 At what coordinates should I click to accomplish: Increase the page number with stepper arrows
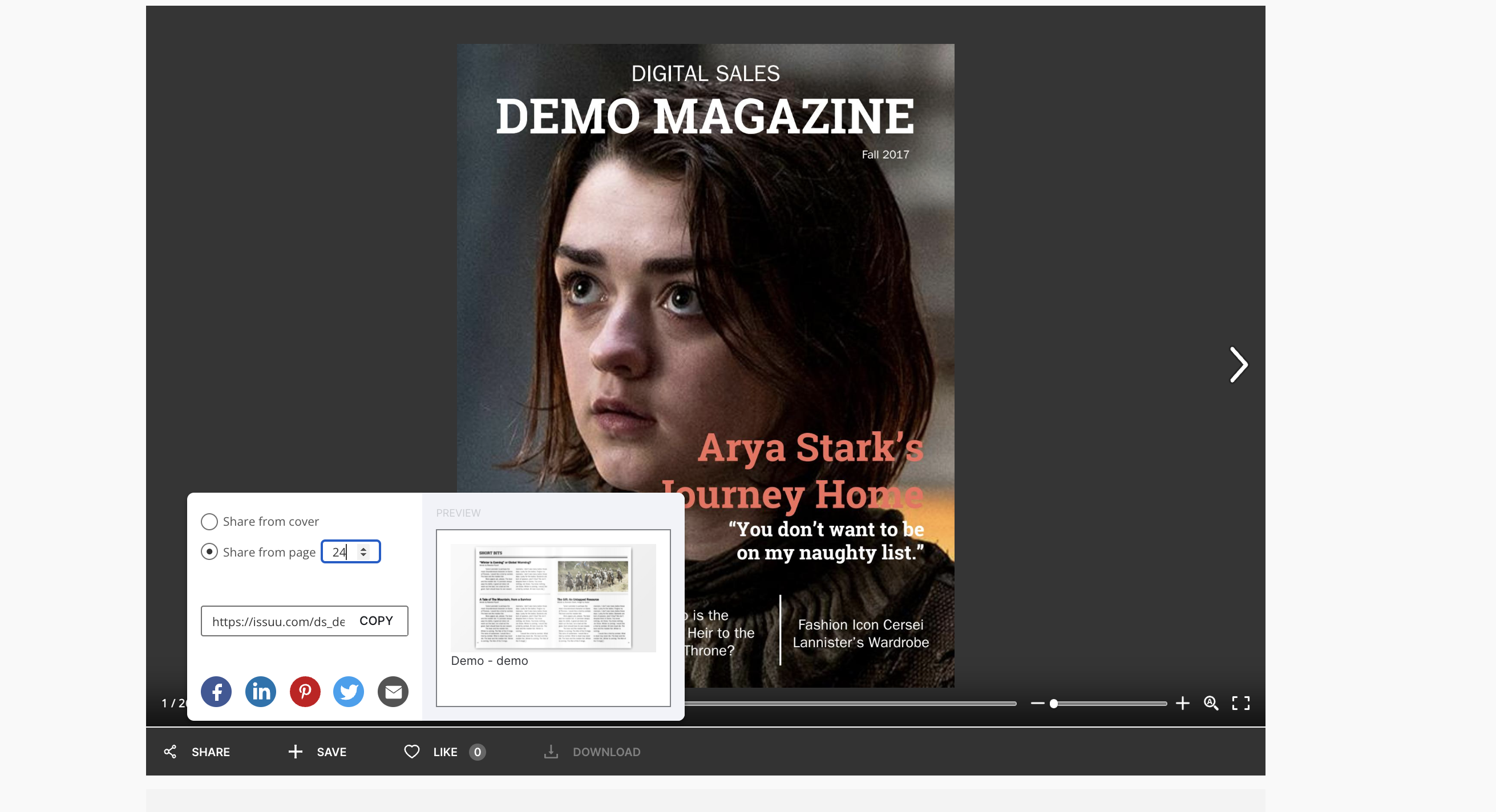point(362,548)
